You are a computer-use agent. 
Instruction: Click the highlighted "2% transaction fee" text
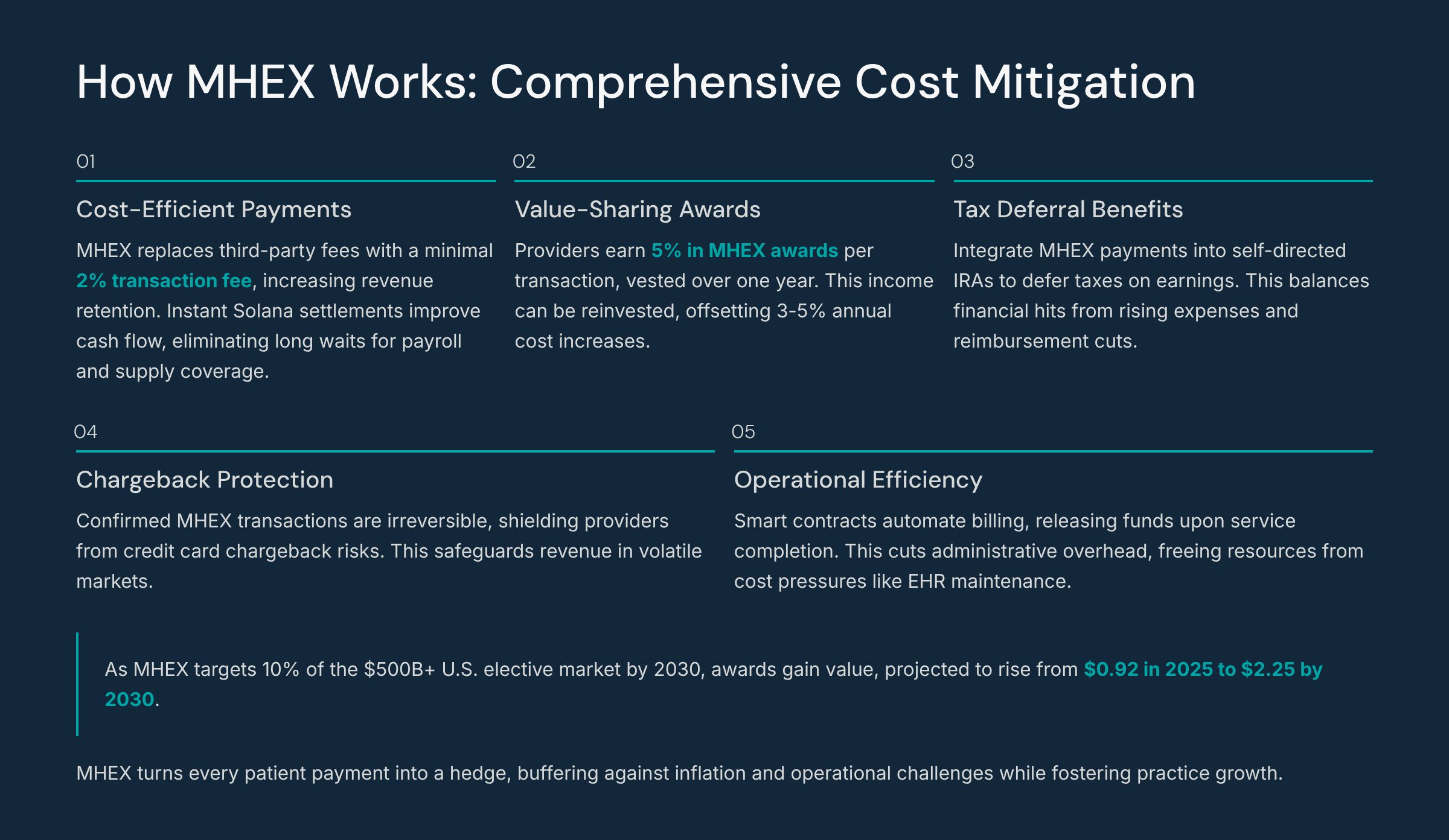coord(164,281)
